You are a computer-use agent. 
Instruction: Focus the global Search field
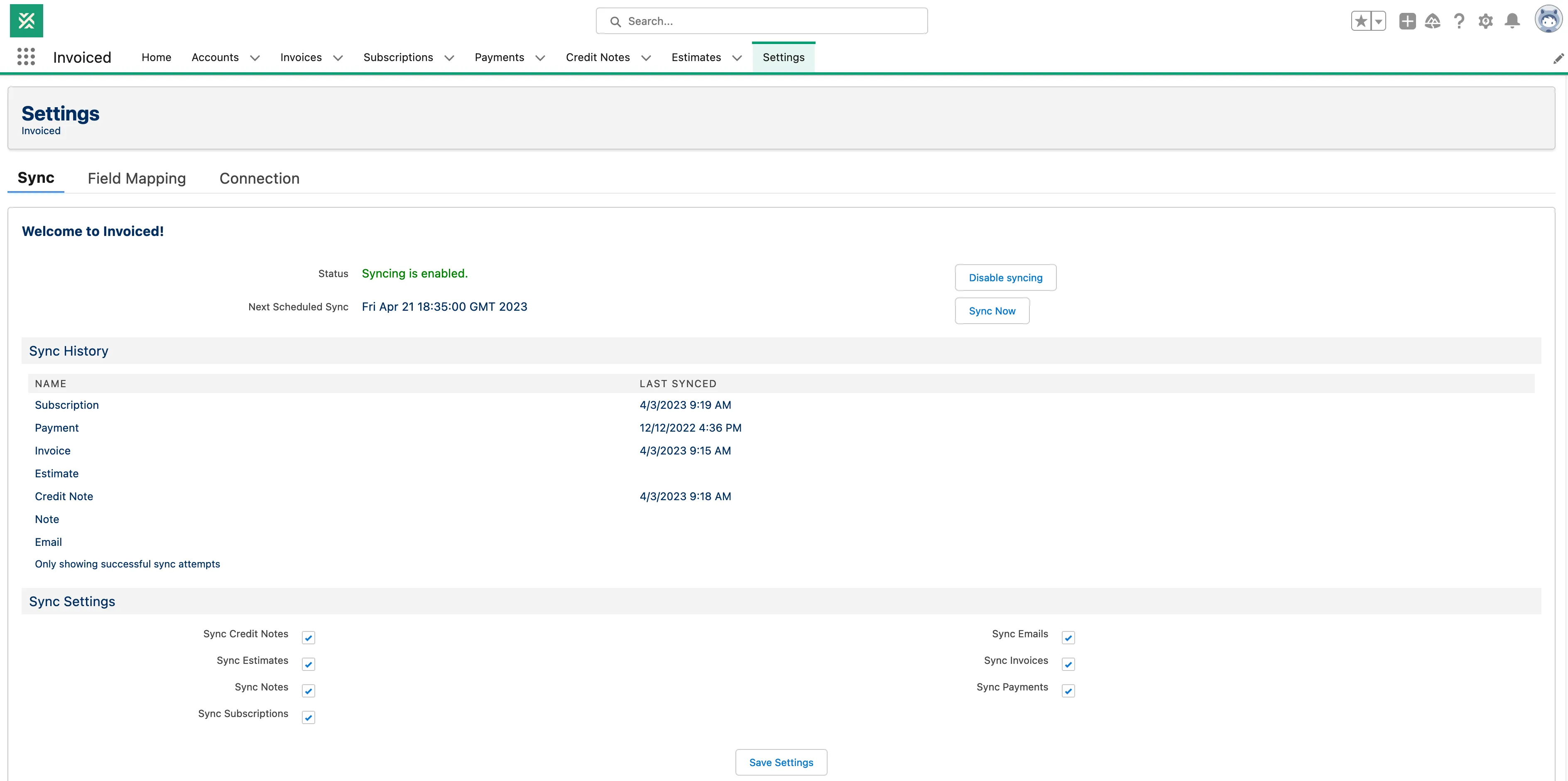point(762,21)
